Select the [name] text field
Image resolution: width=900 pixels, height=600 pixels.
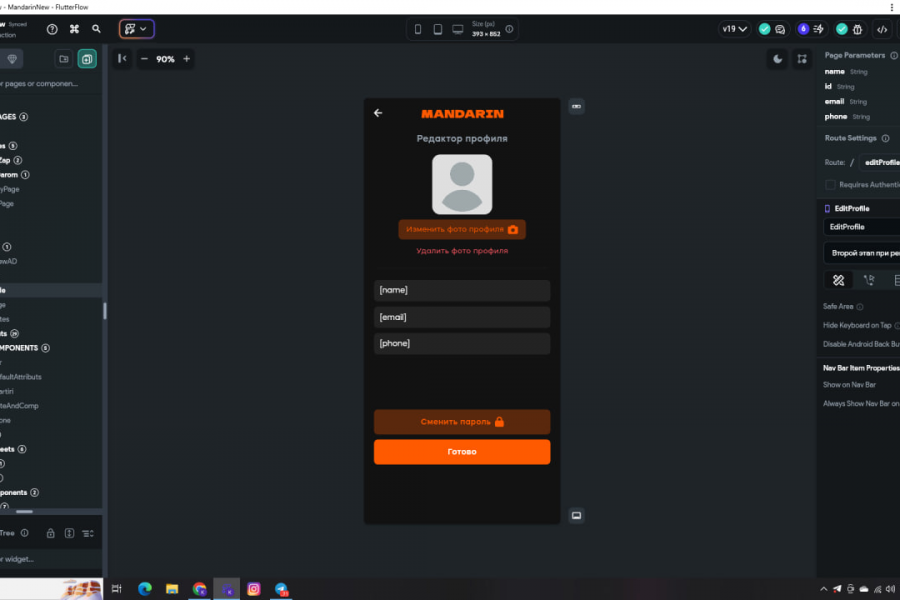(x=462, y=291)
